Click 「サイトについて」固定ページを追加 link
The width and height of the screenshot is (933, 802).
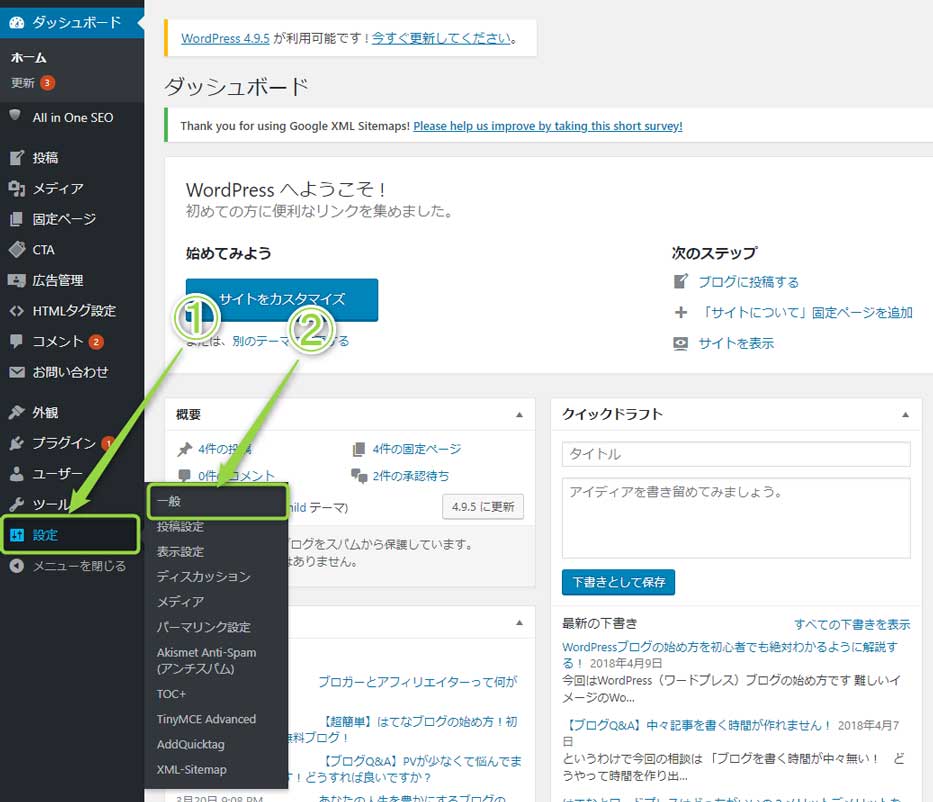click(x=806, y=312)
